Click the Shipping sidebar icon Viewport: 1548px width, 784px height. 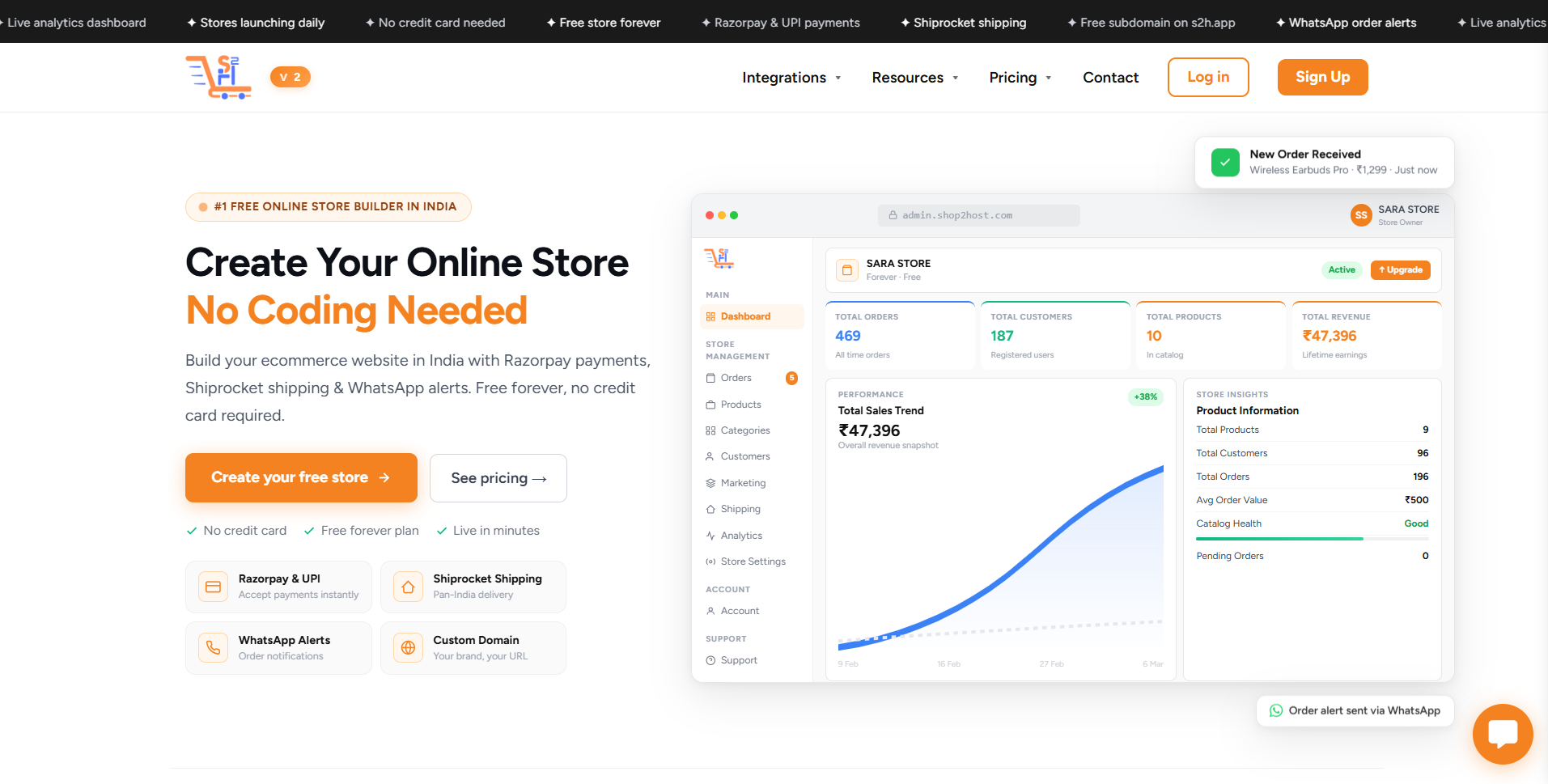(x=710, y=509)
